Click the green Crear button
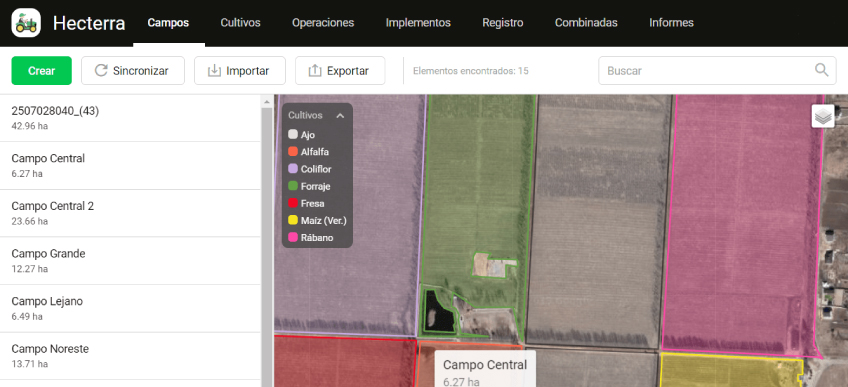The height and width of the screenshot is (387, 848). tap(42, 71)
